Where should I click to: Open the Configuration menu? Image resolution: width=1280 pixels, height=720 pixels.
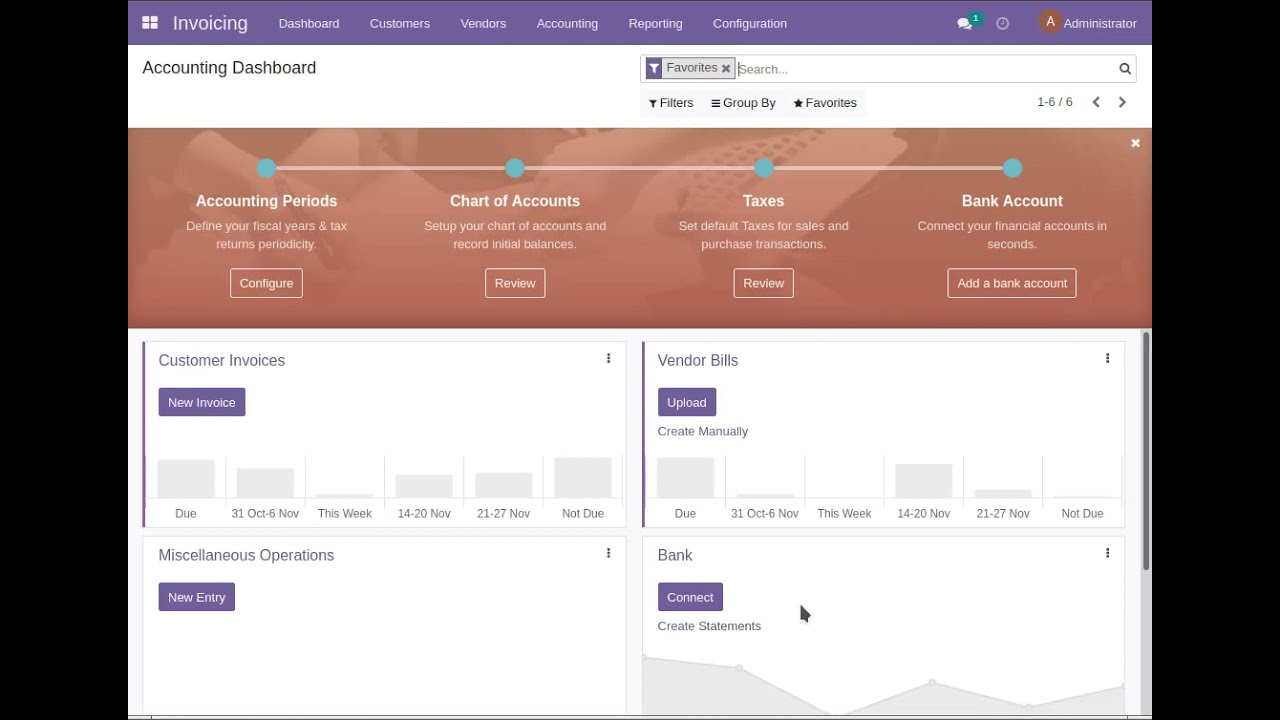coord(750,23)
